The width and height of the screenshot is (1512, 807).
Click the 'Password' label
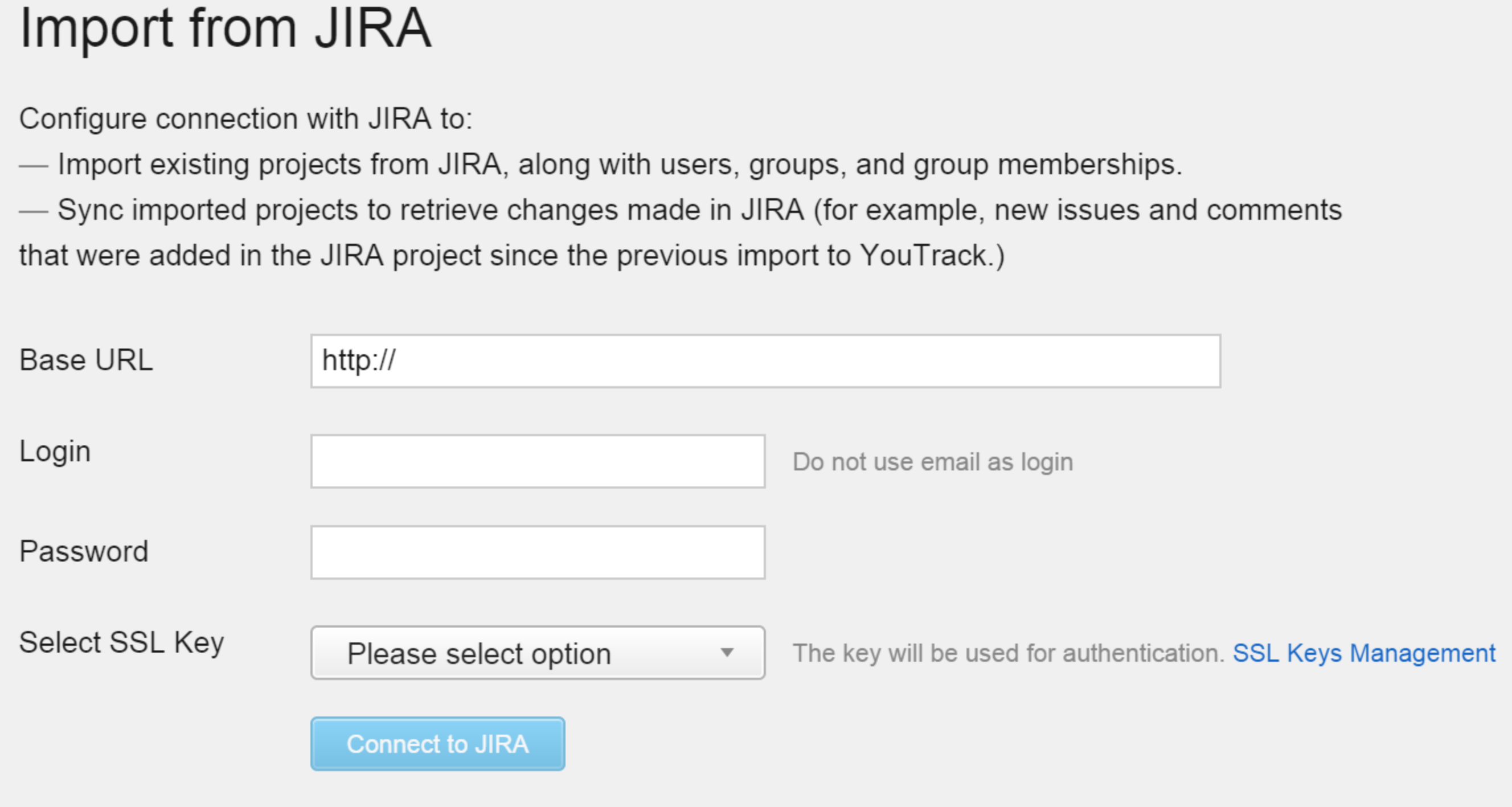(x=84, y=552)
